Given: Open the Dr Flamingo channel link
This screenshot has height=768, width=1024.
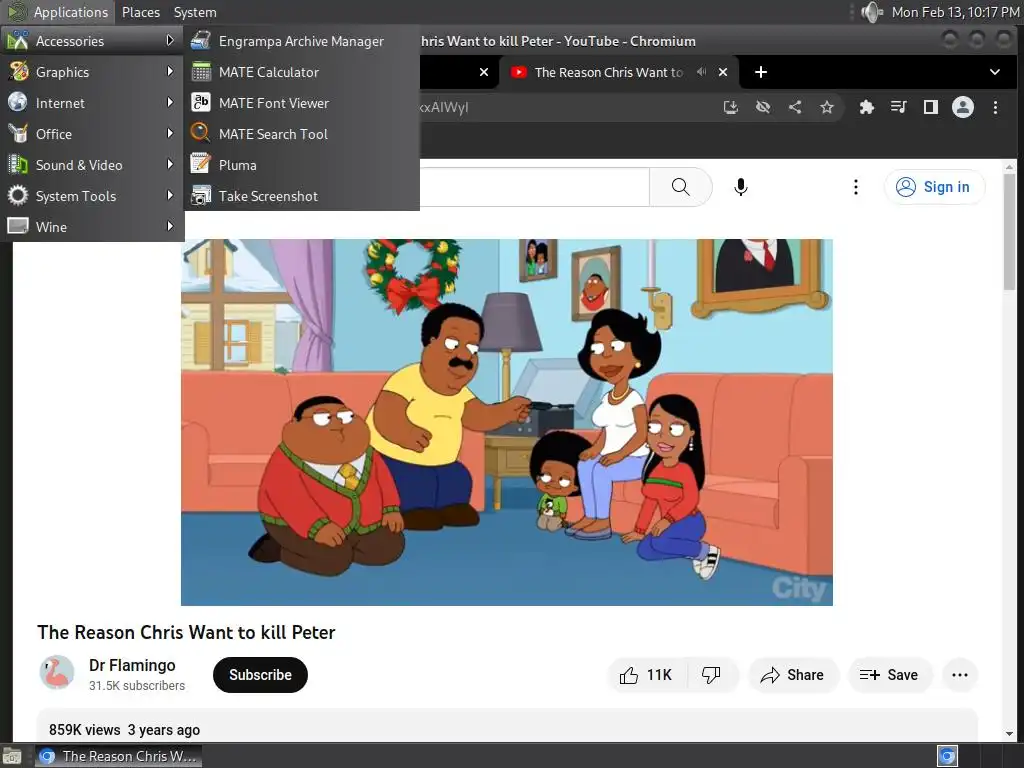Looking at the screenshot, I should (132, 665).
